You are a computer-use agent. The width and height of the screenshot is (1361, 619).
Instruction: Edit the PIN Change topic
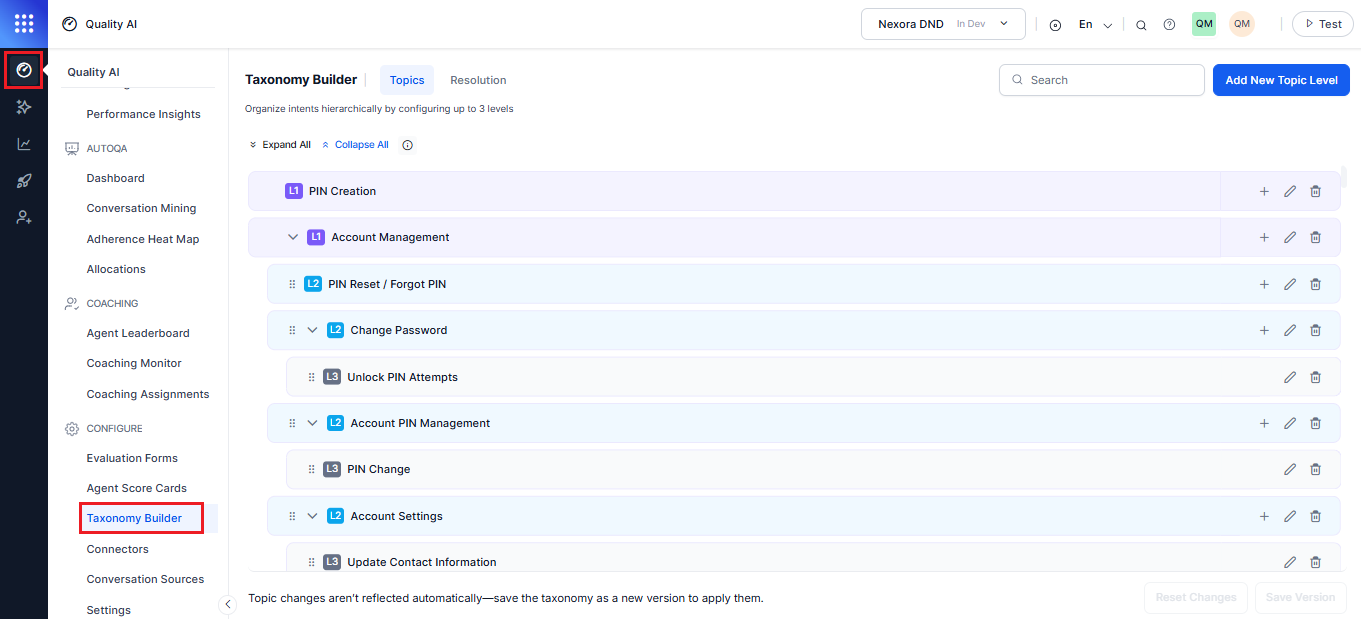click(1290, 469)
